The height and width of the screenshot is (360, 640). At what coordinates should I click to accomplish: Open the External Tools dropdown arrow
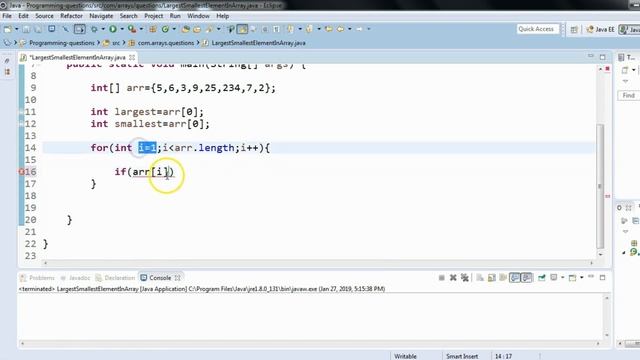tap(141, 29)
